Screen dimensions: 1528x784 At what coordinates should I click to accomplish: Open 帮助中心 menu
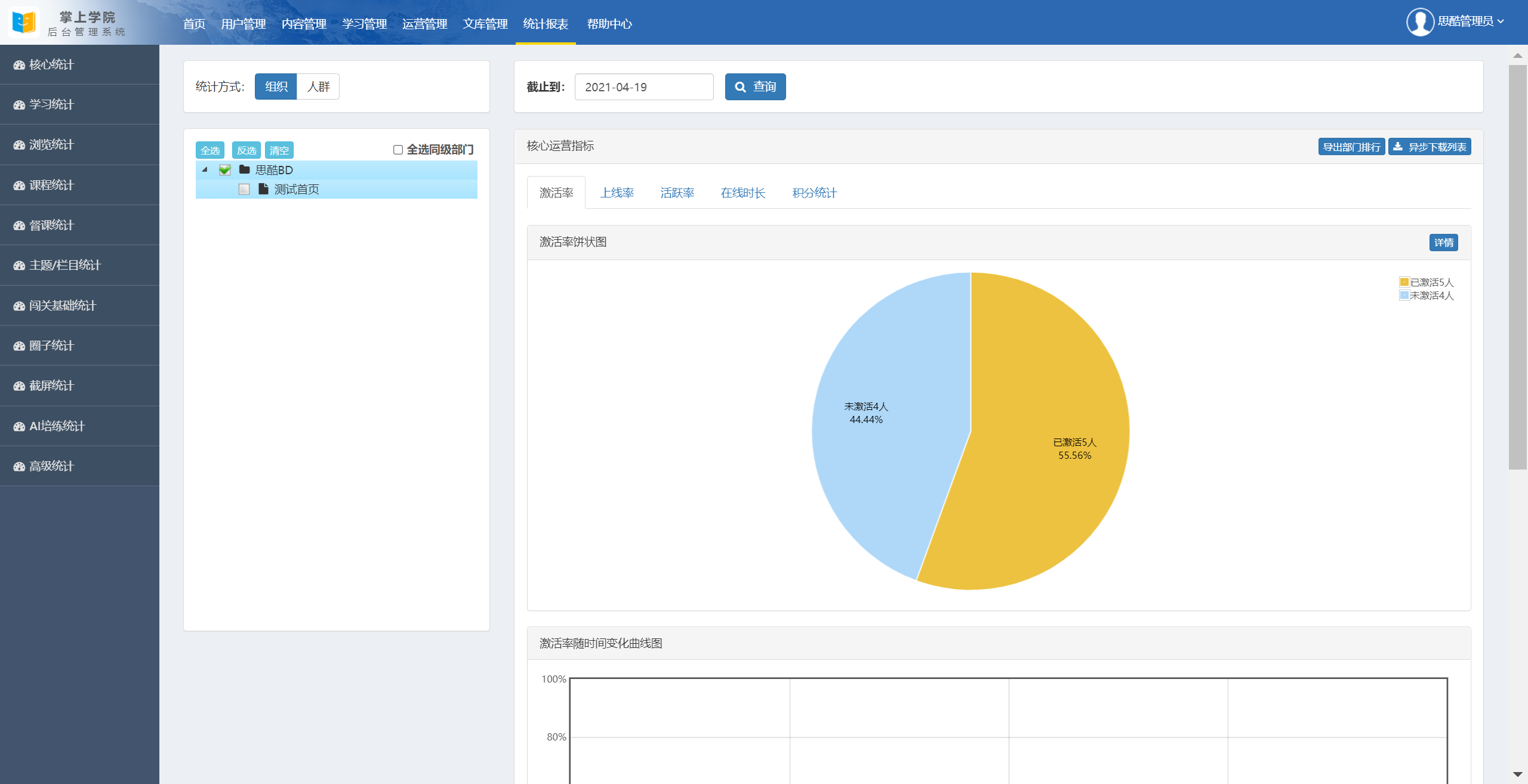[x=609, y=24]
